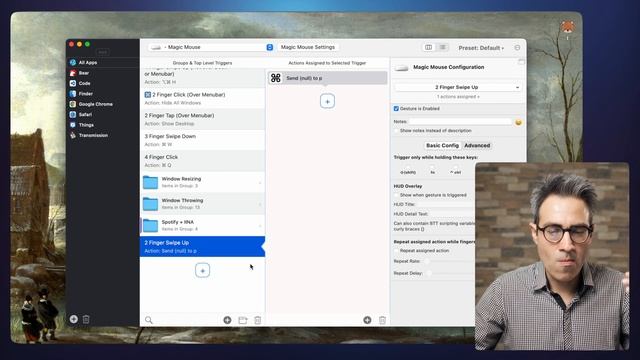Image resolution: width=640 pixels, height=360 pixels.
Task: Expand the Window Throwing group chevron
Action: click(260, 204)
